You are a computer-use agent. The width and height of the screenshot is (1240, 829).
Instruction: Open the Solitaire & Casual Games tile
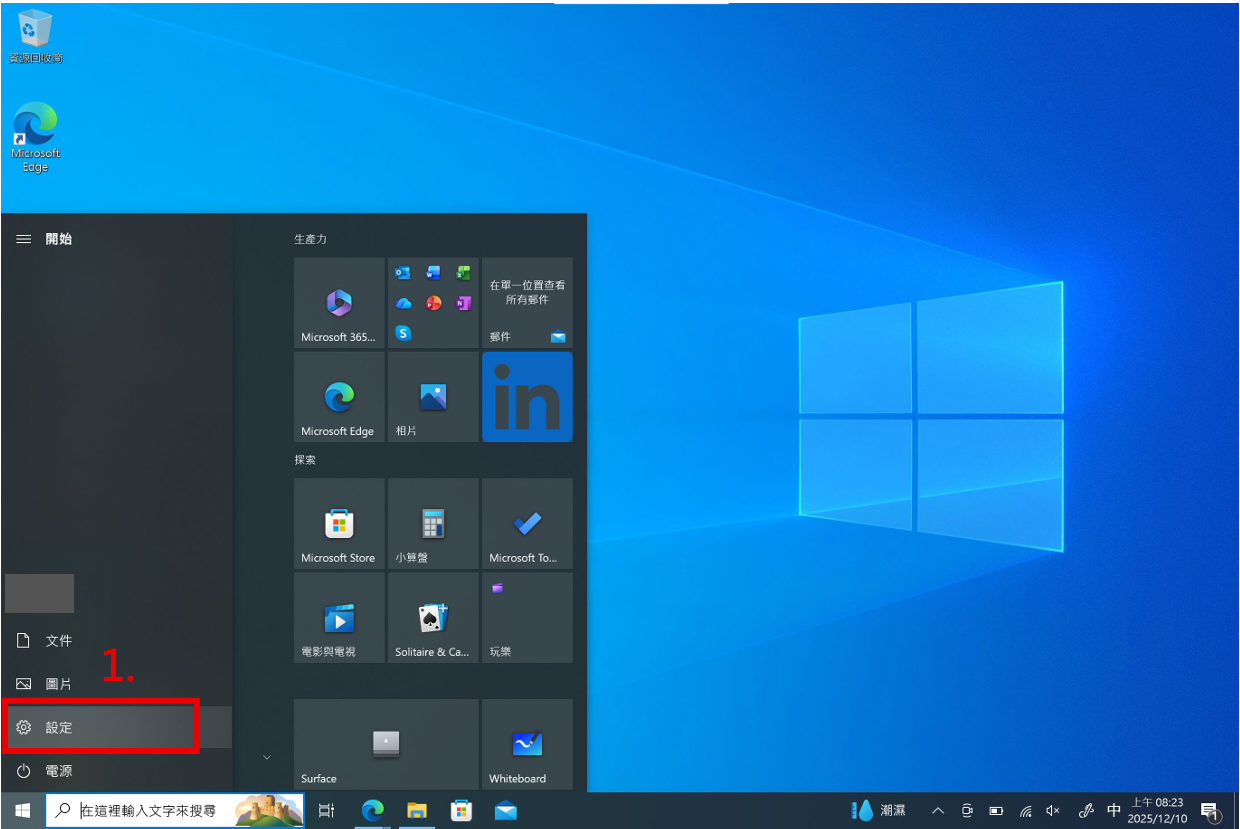click(x=433, y=618)
